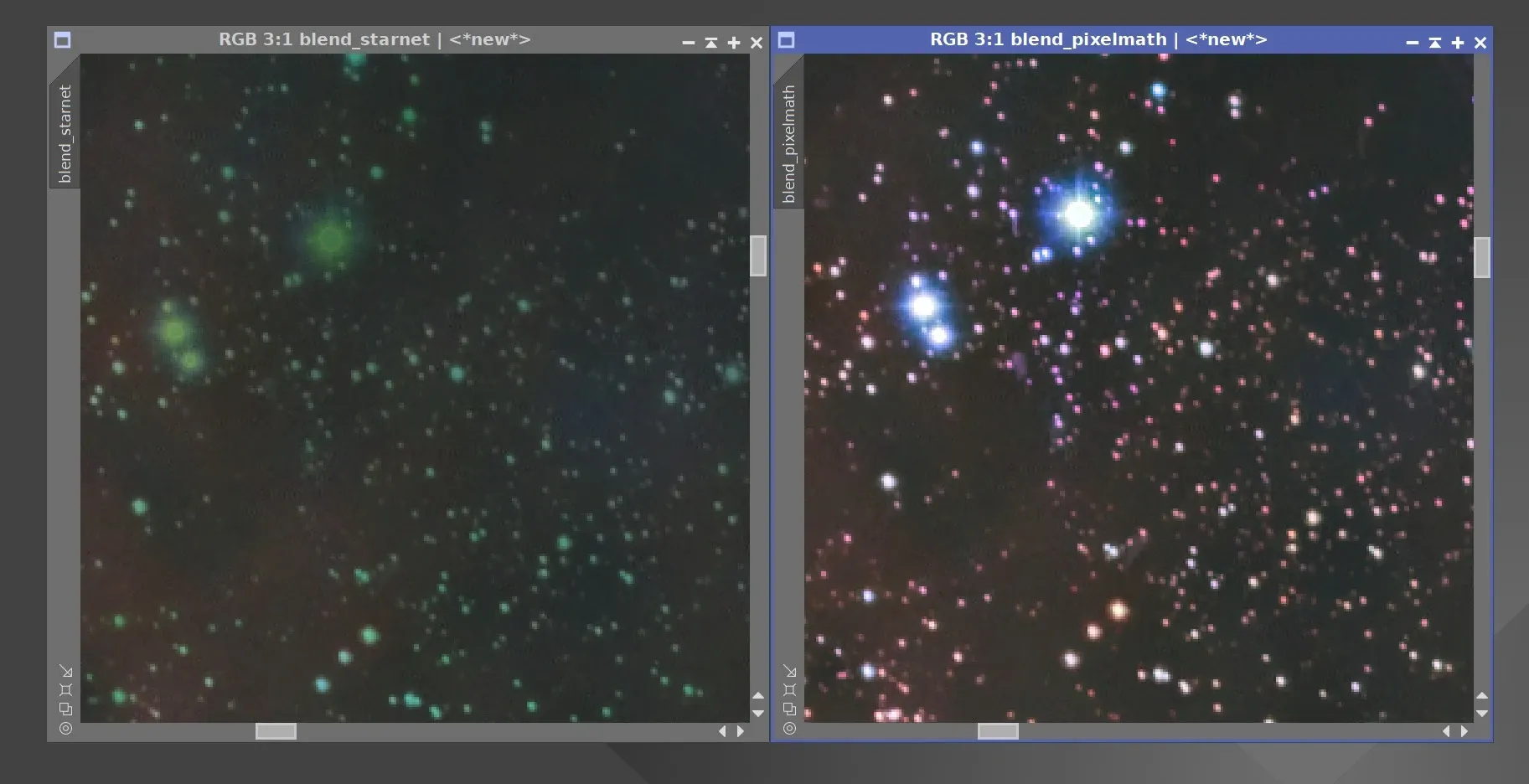The image size is (1529, 784).
Task: Click the diagonal arrow icon in blend_starnet window
Action: tap(66, 671)
